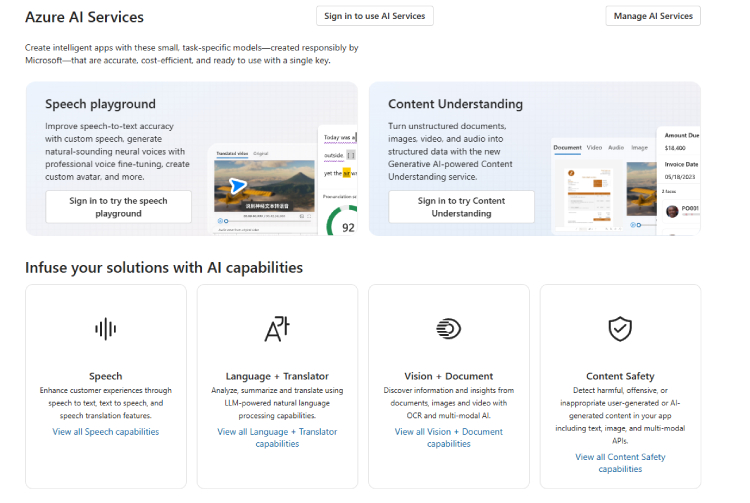The width and height of the screenshot is (750, 503).
Task: Click the Speech waveform icon
Action: [x=105, y=329]
